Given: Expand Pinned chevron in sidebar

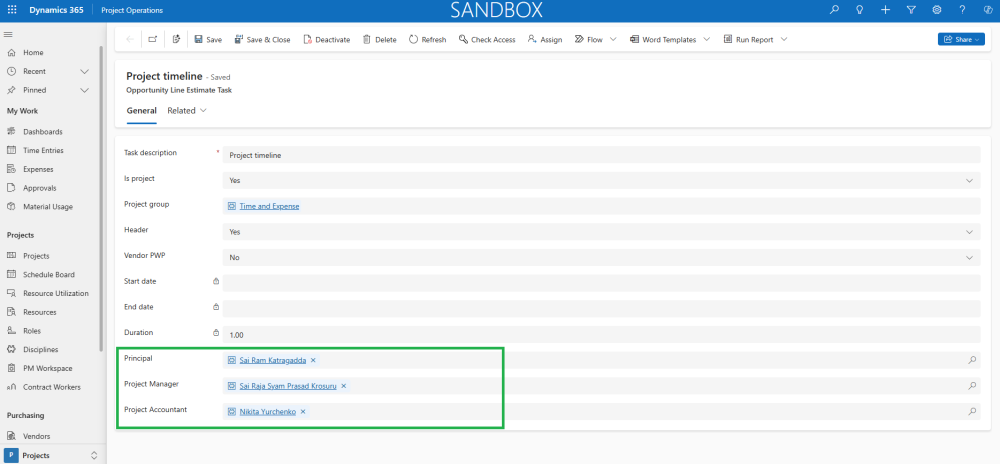Looking at the screenshot, I should [x=84, y=91].
